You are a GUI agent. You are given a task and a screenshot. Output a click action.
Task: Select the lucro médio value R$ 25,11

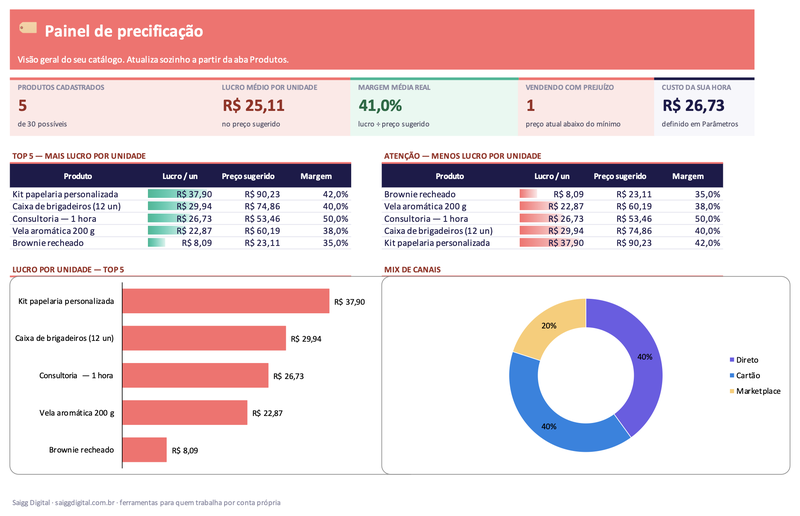[254, 106]
